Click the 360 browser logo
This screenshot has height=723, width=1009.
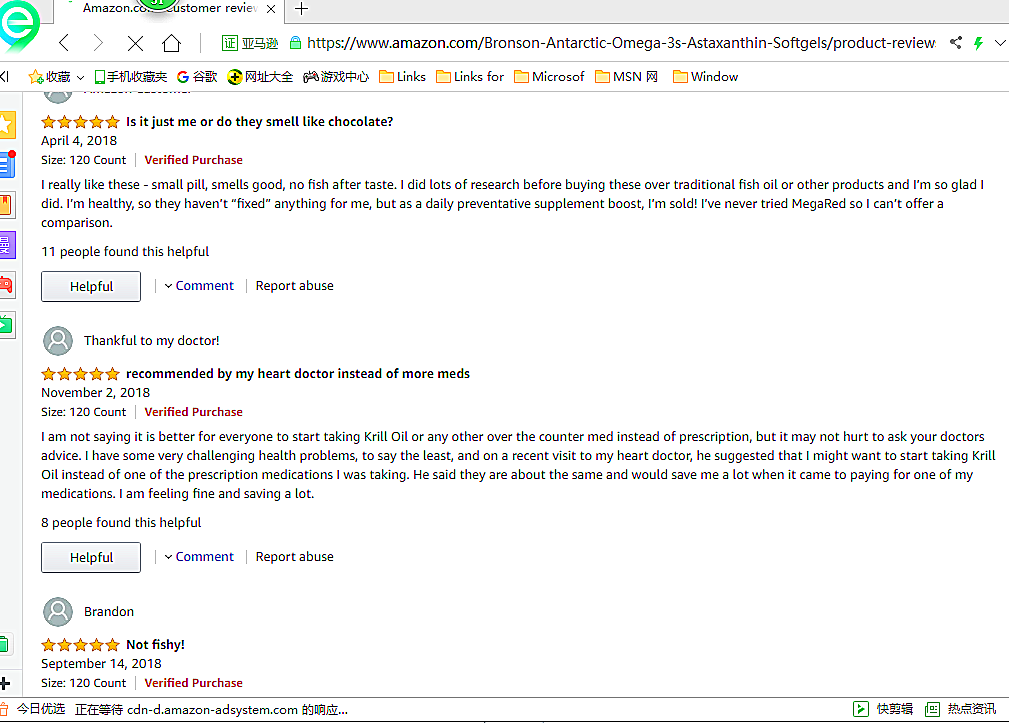click(x=20, y=25)
